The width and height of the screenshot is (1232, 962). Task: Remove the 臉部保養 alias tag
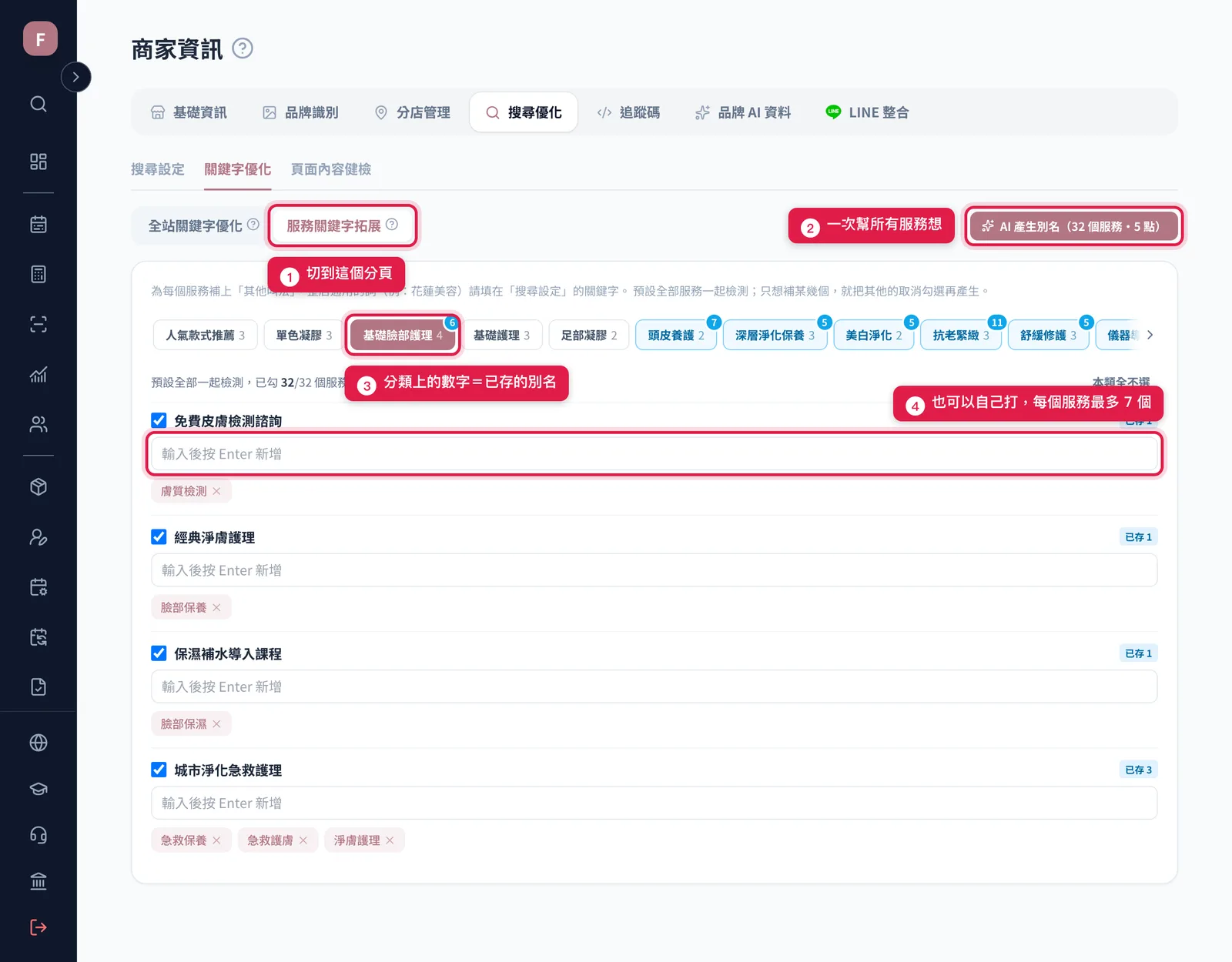coord(216,607)
